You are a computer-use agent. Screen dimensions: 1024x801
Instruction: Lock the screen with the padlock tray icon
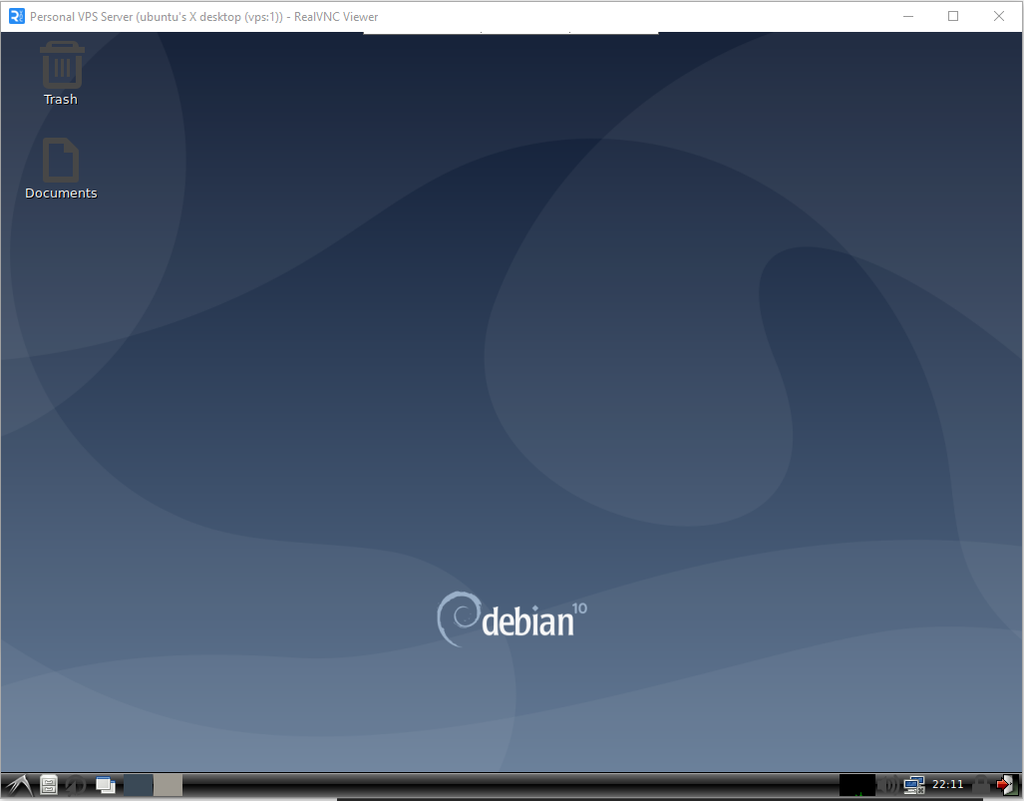980,785
